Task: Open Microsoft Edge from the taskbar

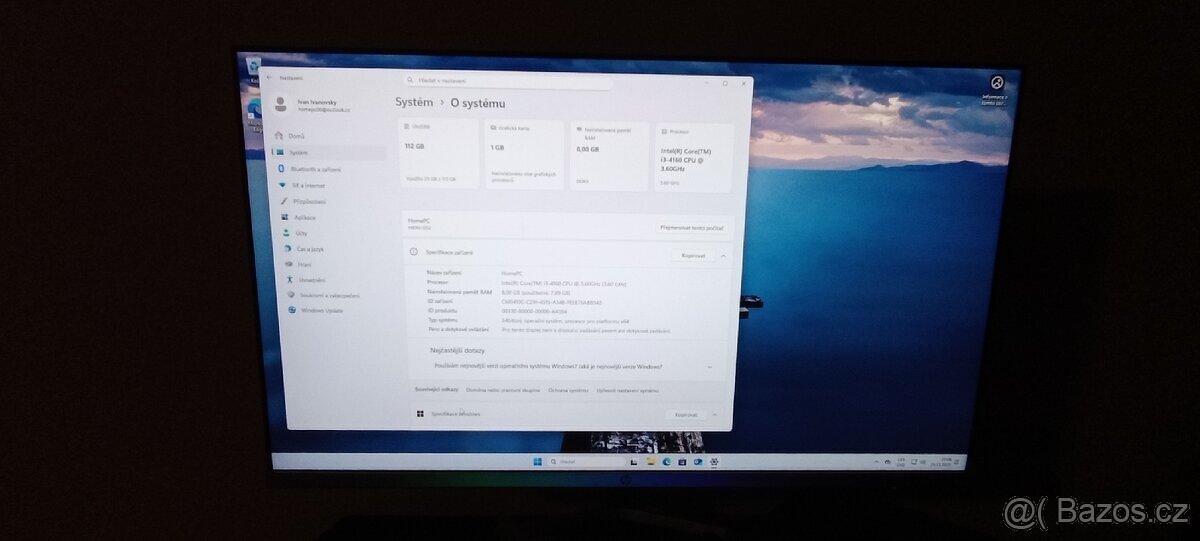Action: (x=666, y=462)
